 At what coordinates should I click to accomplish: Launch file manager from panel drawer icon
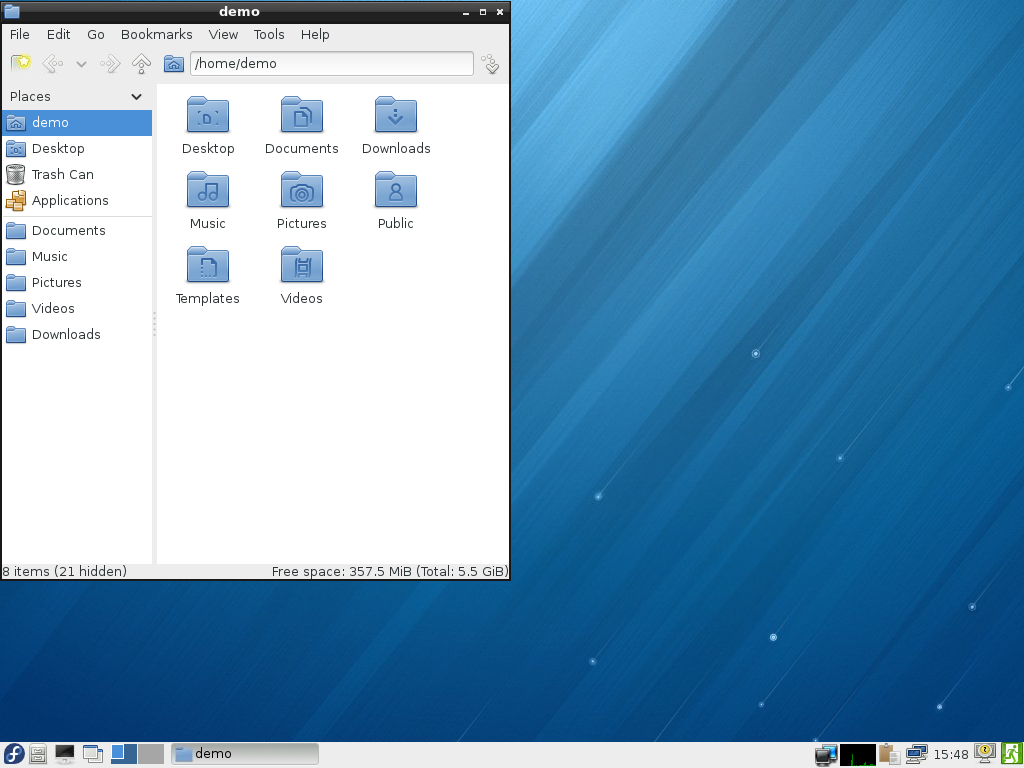click(x=38, y=754)
